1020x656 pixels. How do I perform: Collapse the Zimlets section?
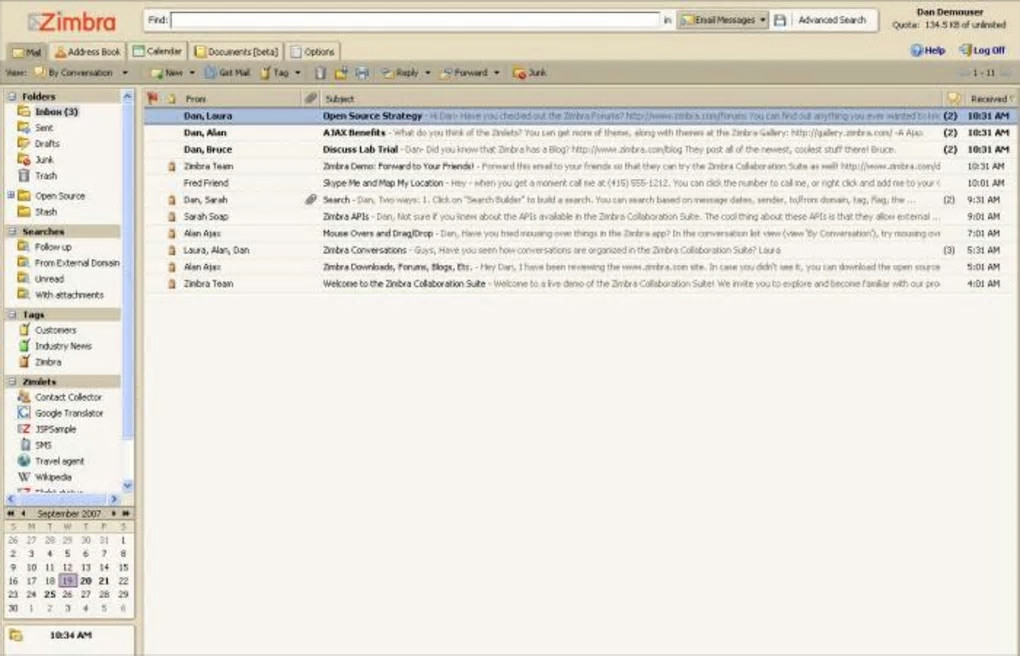(x=12, y=382)
